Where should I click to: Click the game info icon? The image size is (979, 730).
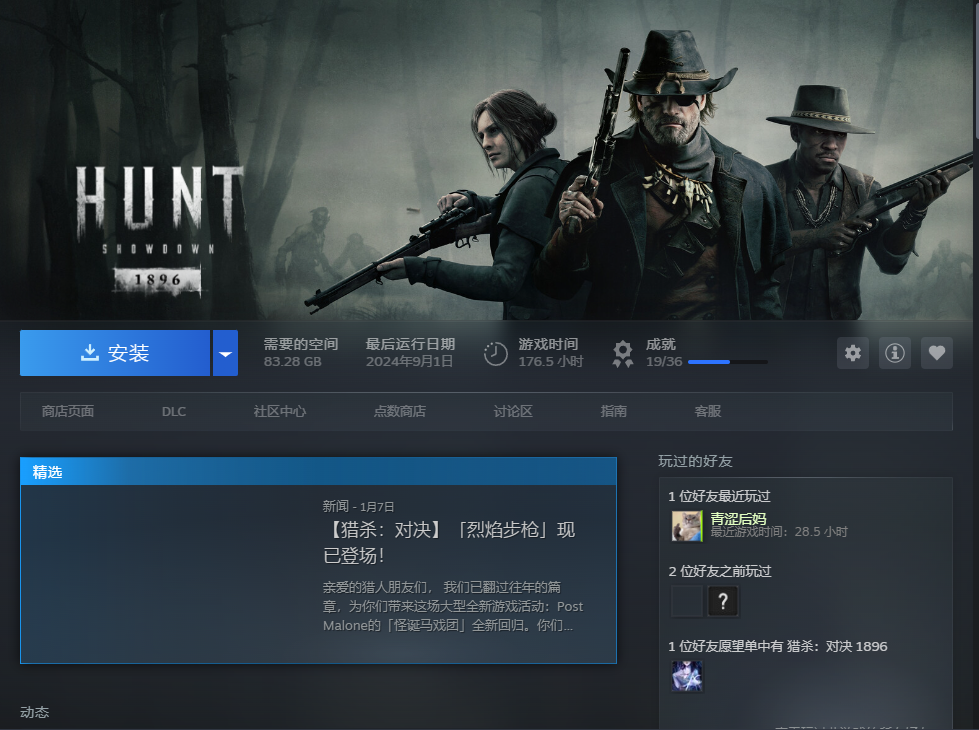pos(895,353)
